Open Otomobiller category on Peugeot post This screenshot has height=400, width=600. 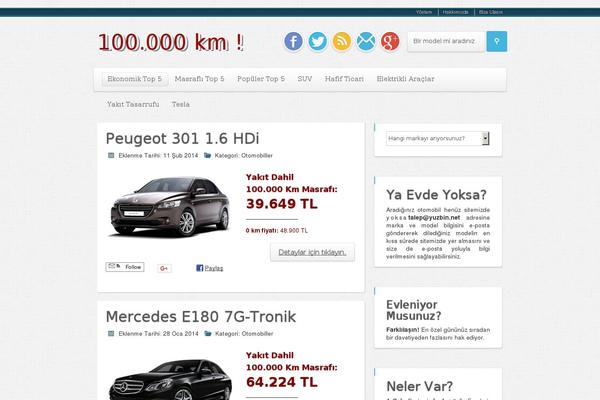[x=257, y=155]
